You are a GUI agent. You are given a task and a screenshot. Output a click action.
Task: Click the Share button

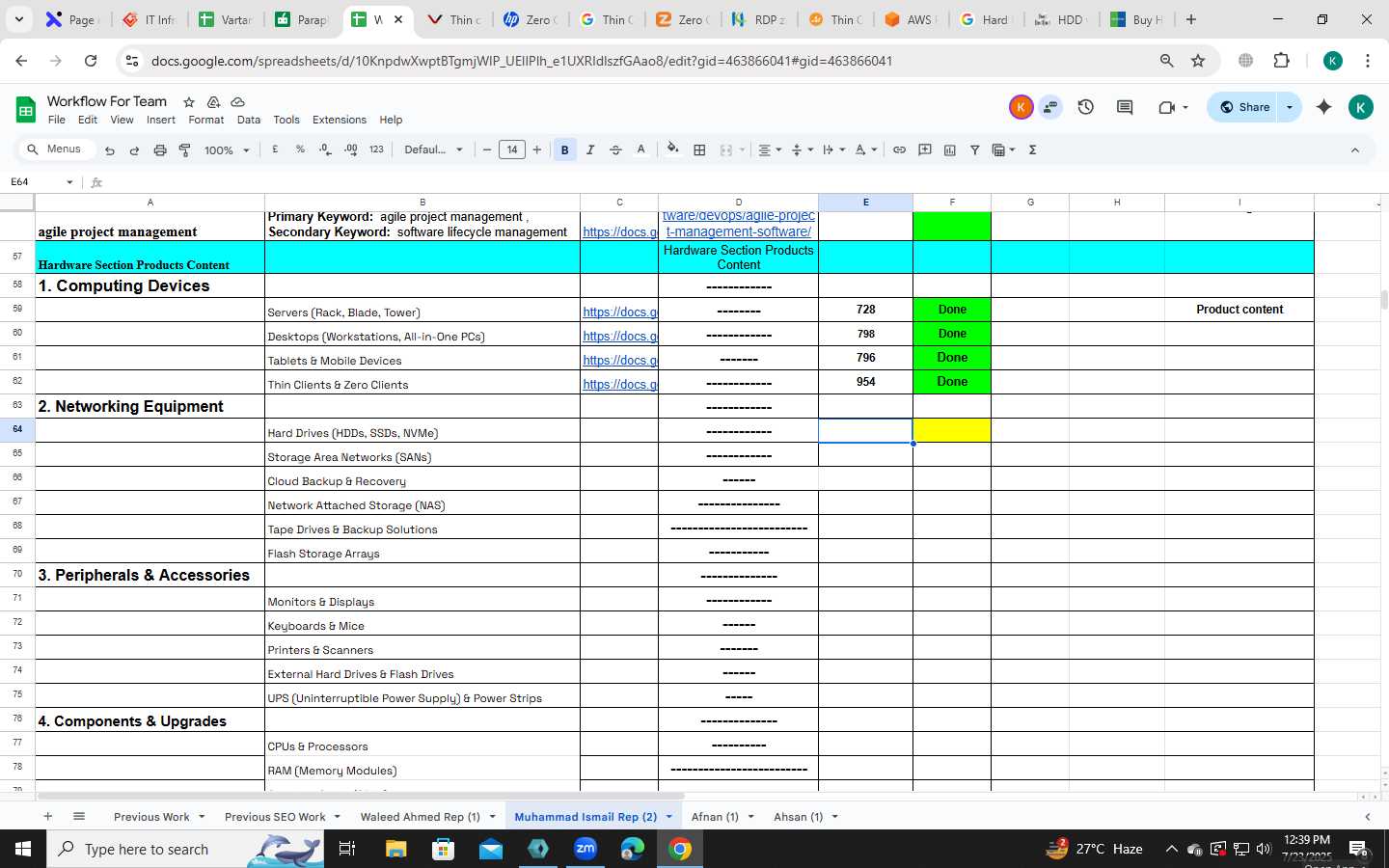(x=1244, y=107)
